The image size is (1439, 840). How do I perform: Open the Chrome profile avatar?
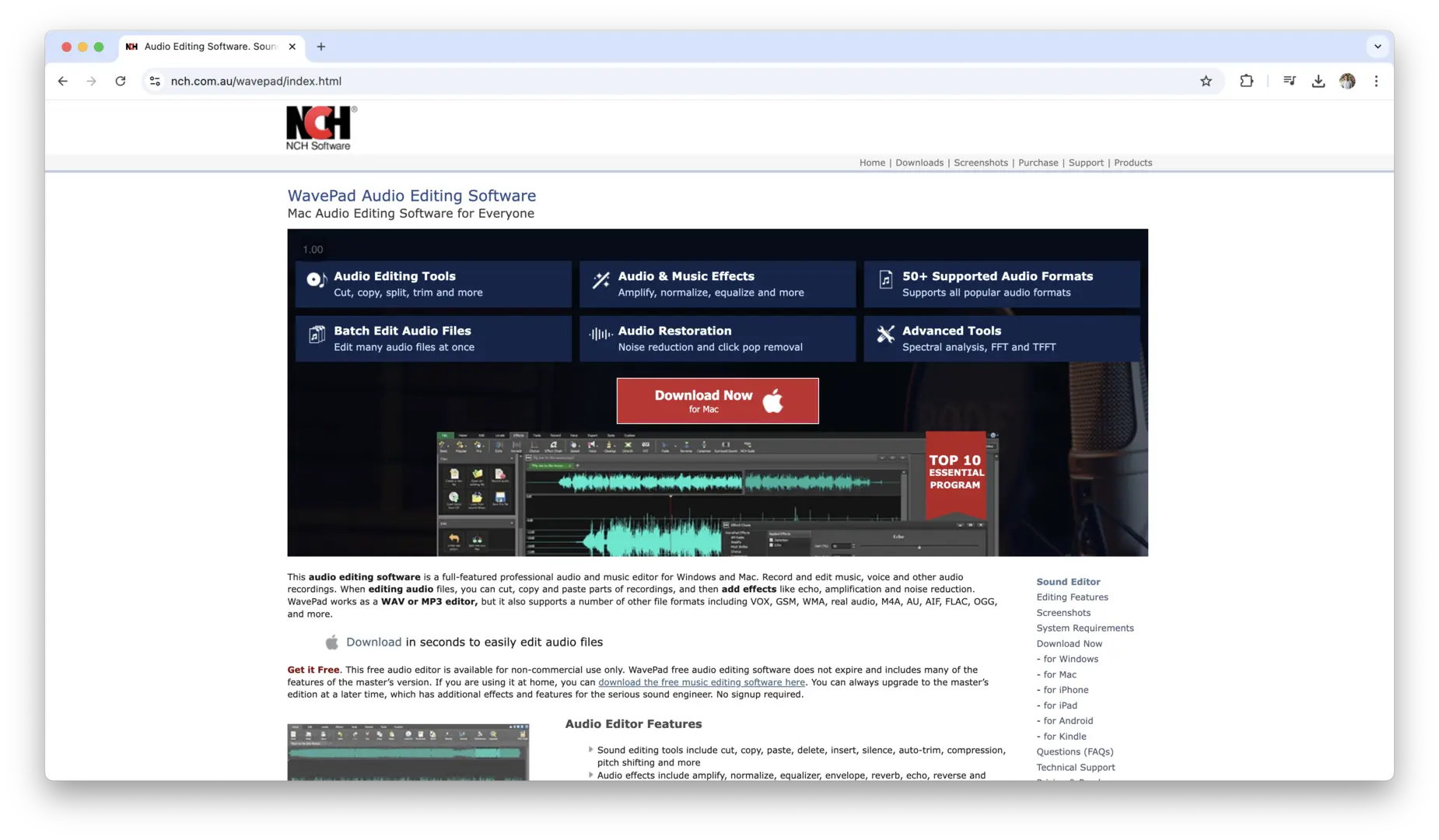coord(1347,81)
